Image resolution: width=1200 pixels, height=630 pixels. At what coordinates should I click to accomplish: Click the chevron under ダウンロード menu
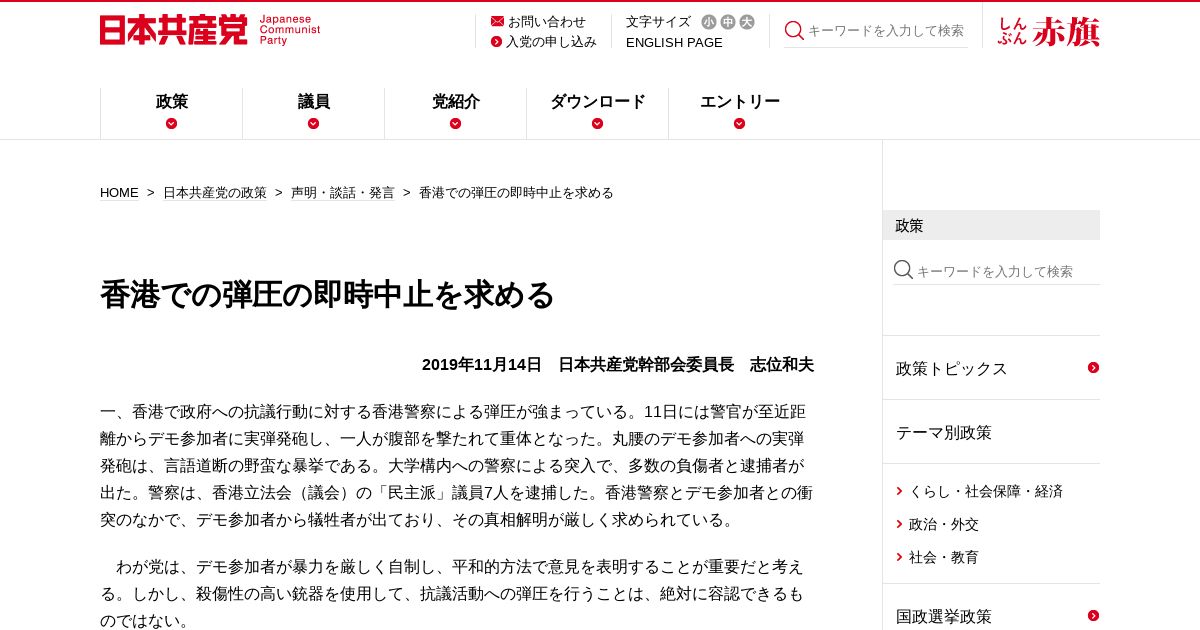598,124
